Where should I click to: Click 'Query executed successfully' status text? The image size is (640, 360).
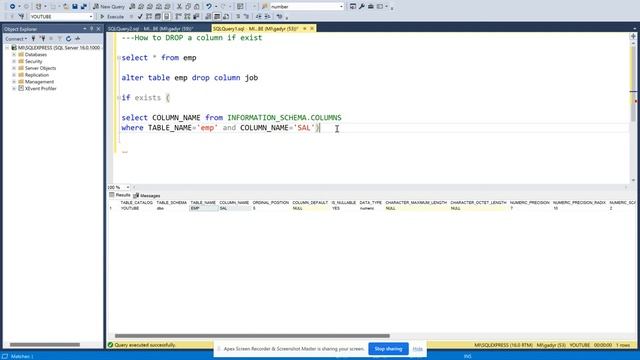tap(145, 345)
